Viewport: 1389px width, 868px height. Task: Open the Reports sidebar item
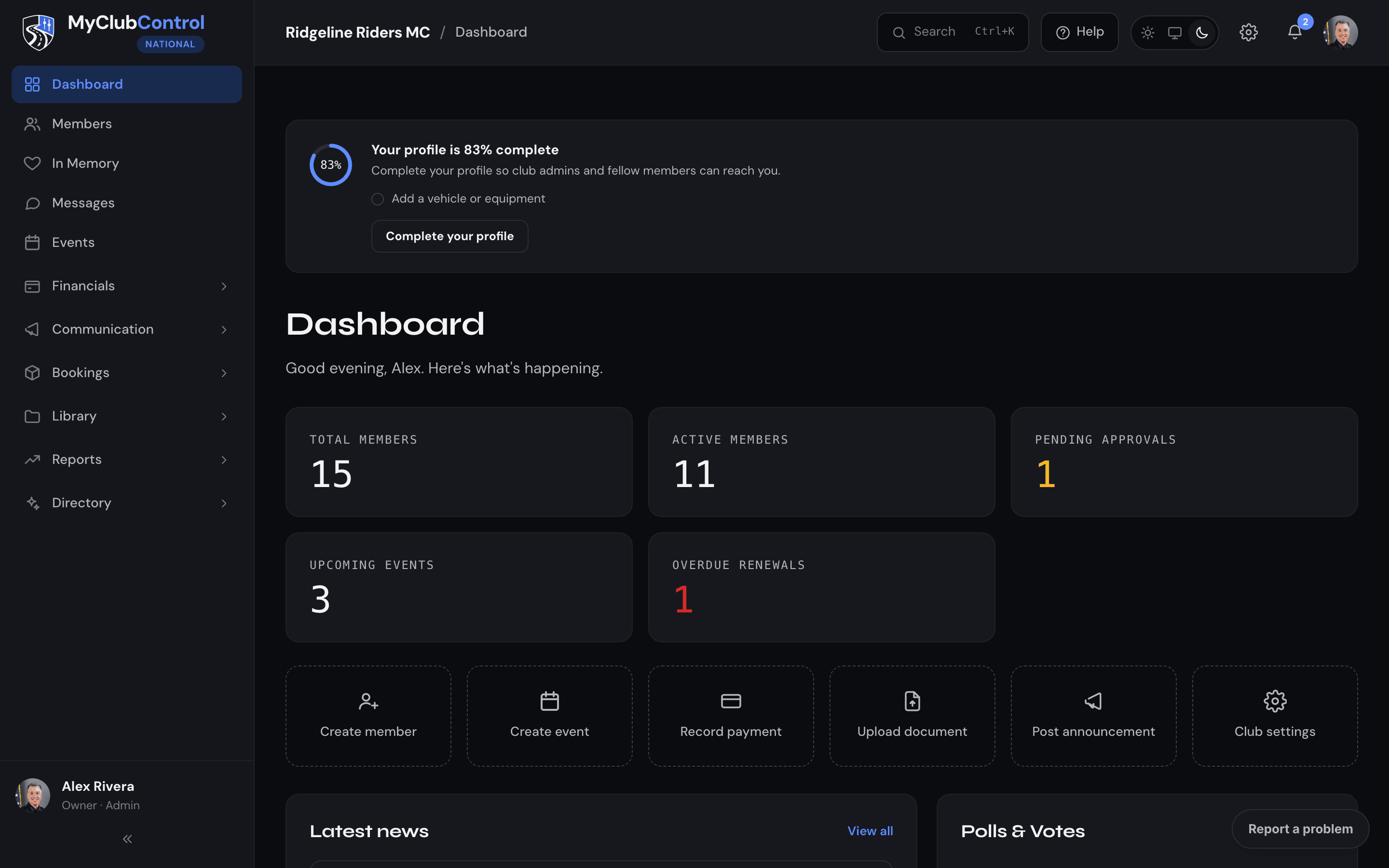[126, 459]
